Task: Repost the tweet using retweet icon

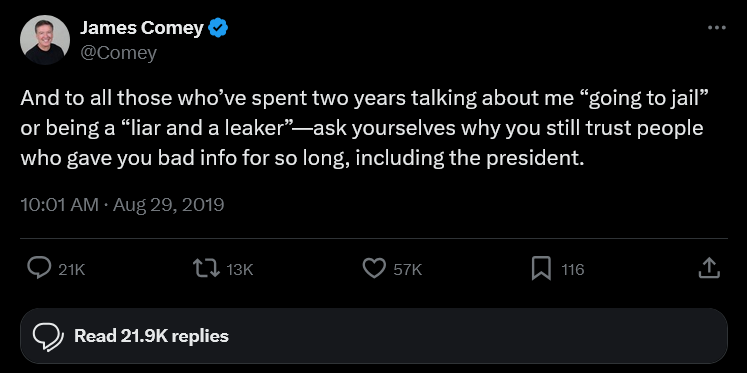Action: (x=206, y=269)
